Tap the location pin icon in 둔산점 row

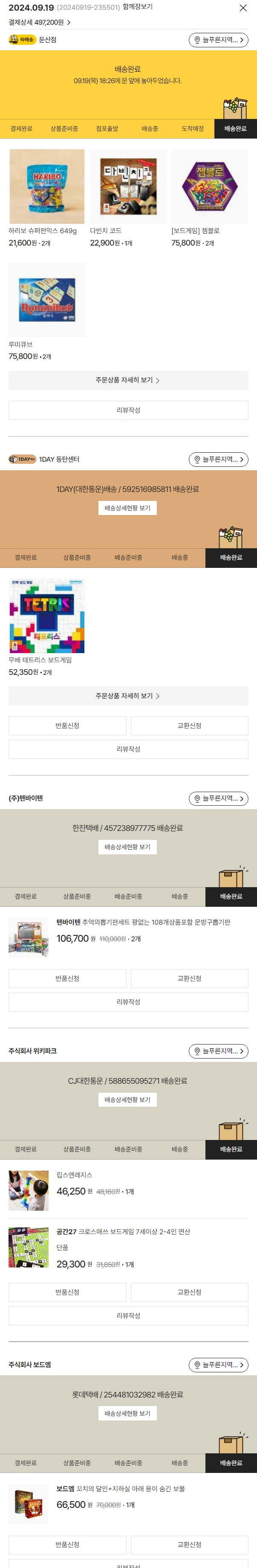pyautogui.click(x=197, y=40)
